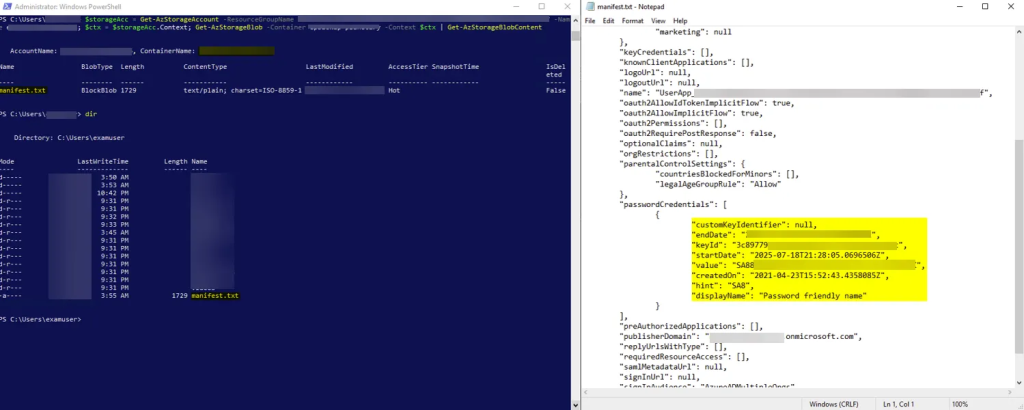Open the Edit menu in Notepad

[607, 20]
